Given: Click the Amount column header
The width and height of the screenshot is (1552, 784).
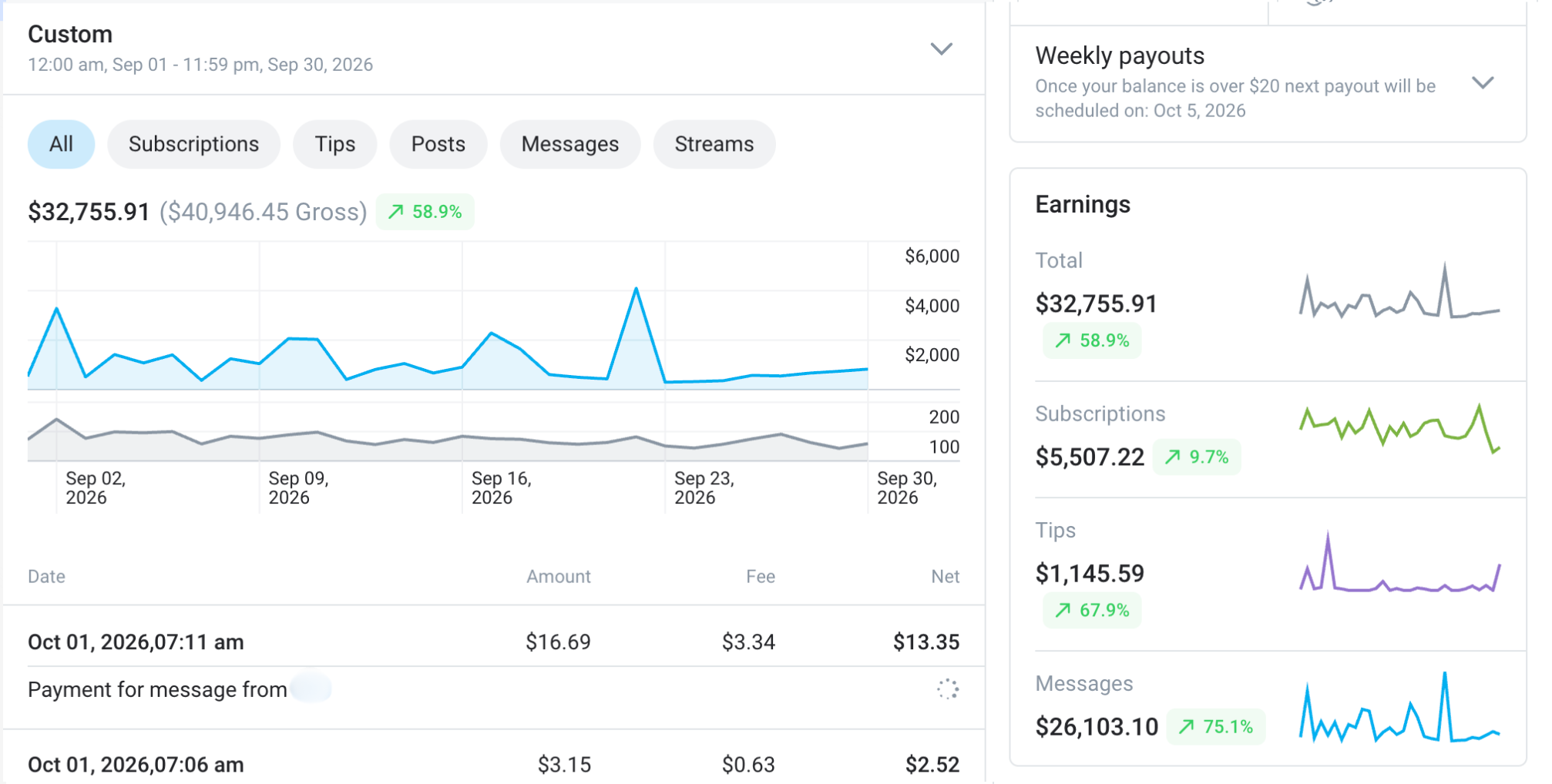Looking at the screenshot, I should click(558, 577).
